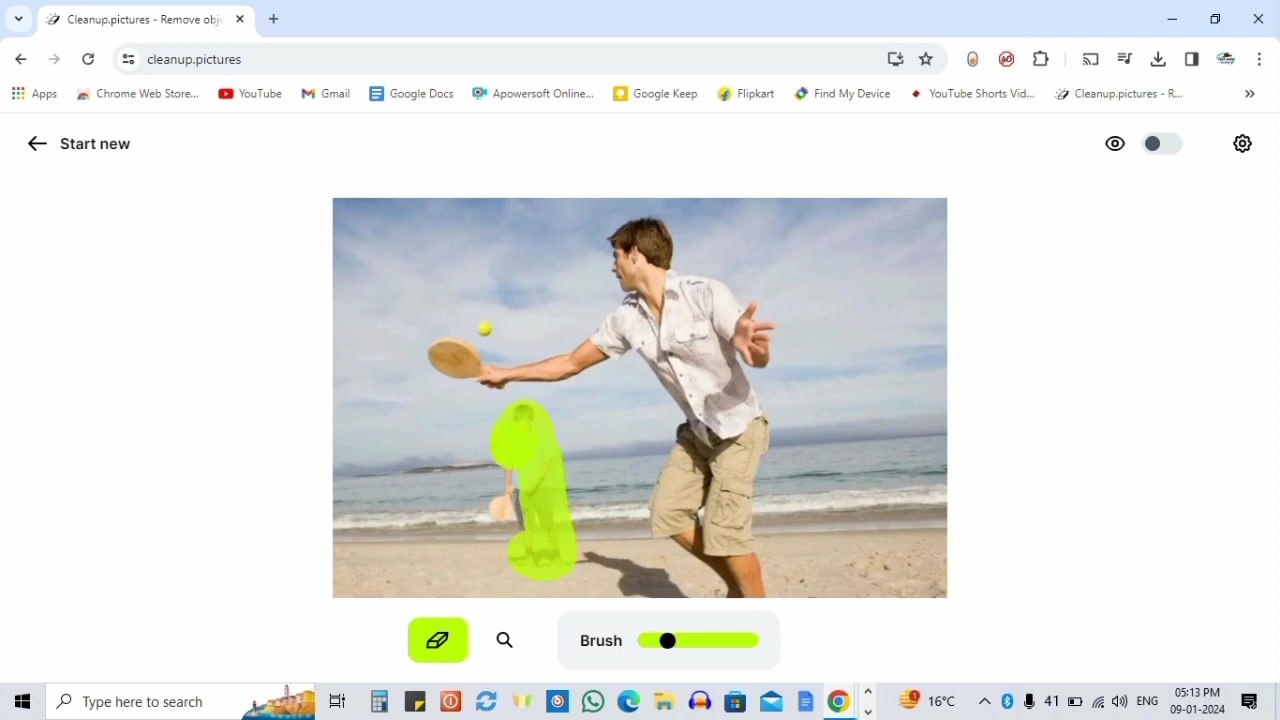Click the taskbar search box
The image size is (1280, 720).
pyautogui.click(x=180, y=701)
